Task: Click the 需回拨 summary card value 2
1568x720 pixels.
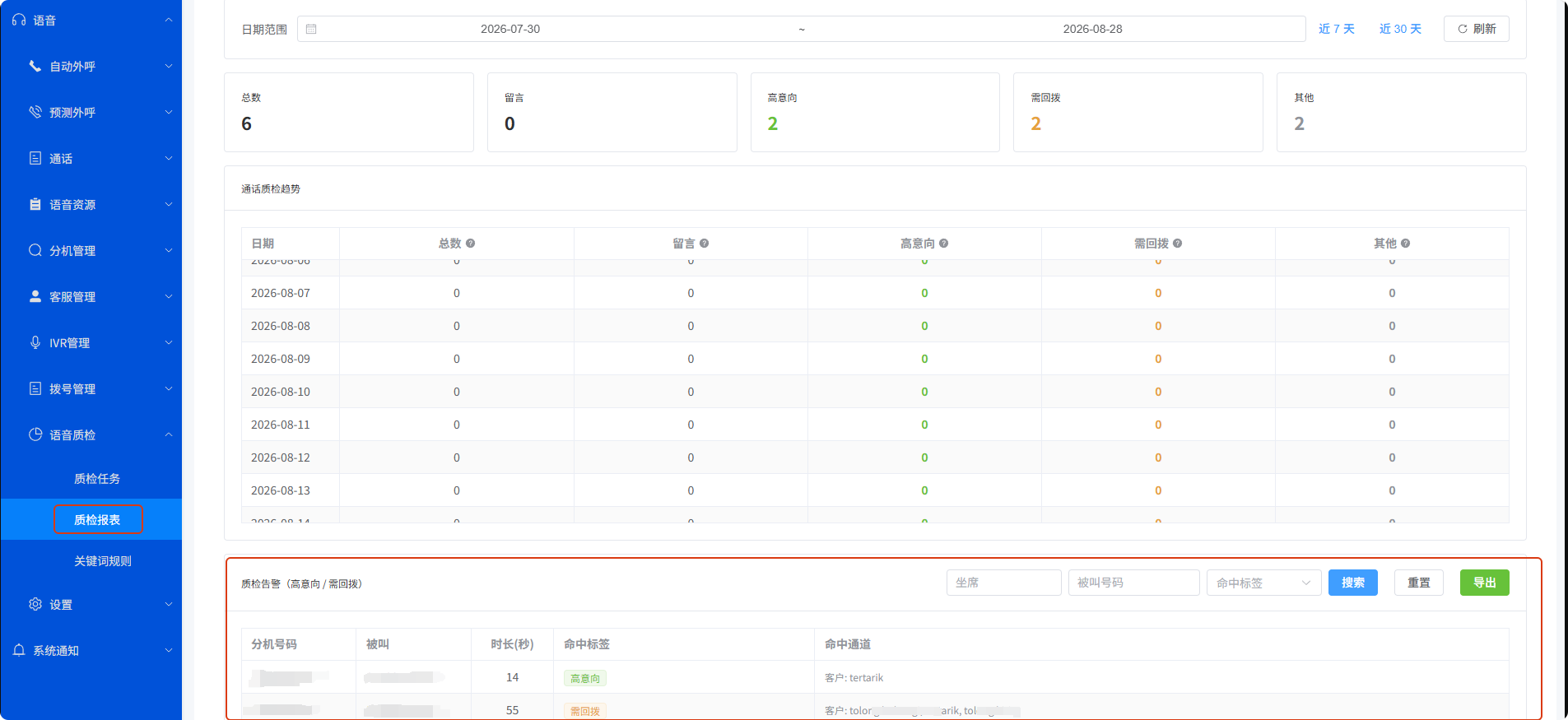Action: click(x=1036, y=123)
